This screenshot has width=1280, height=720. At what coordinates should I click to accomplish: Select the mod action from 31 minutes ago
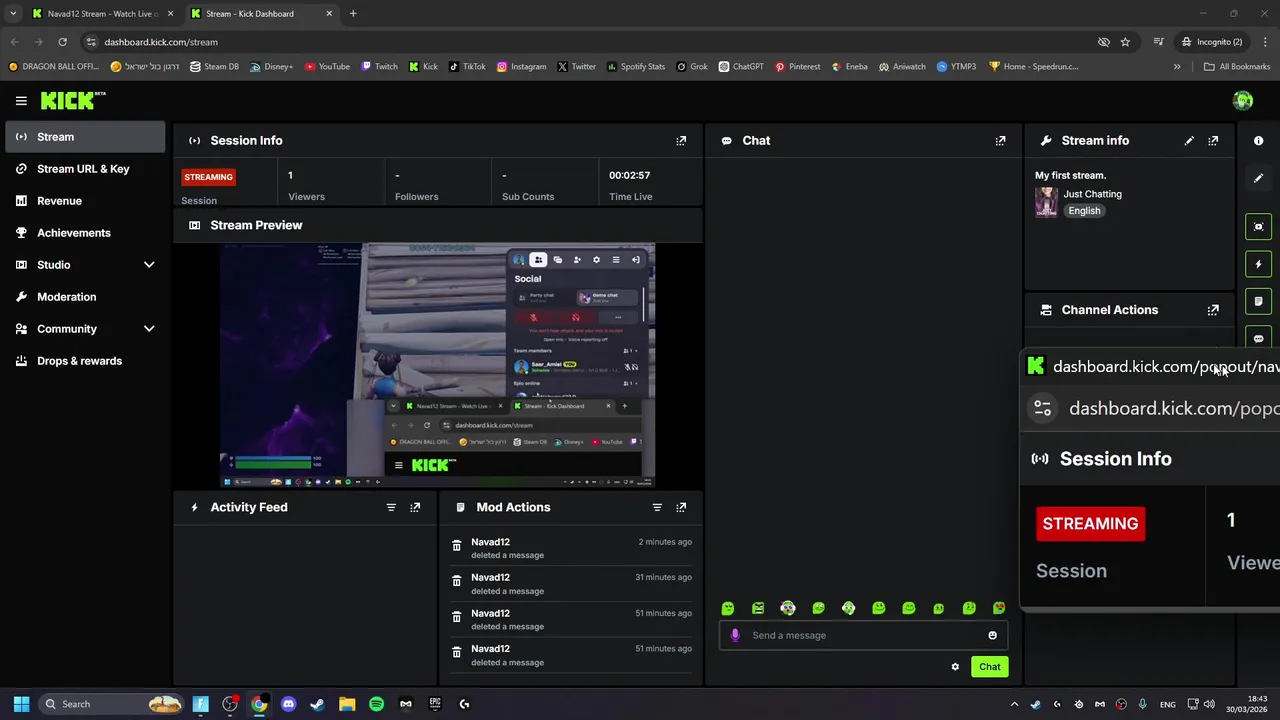[571, 584]
